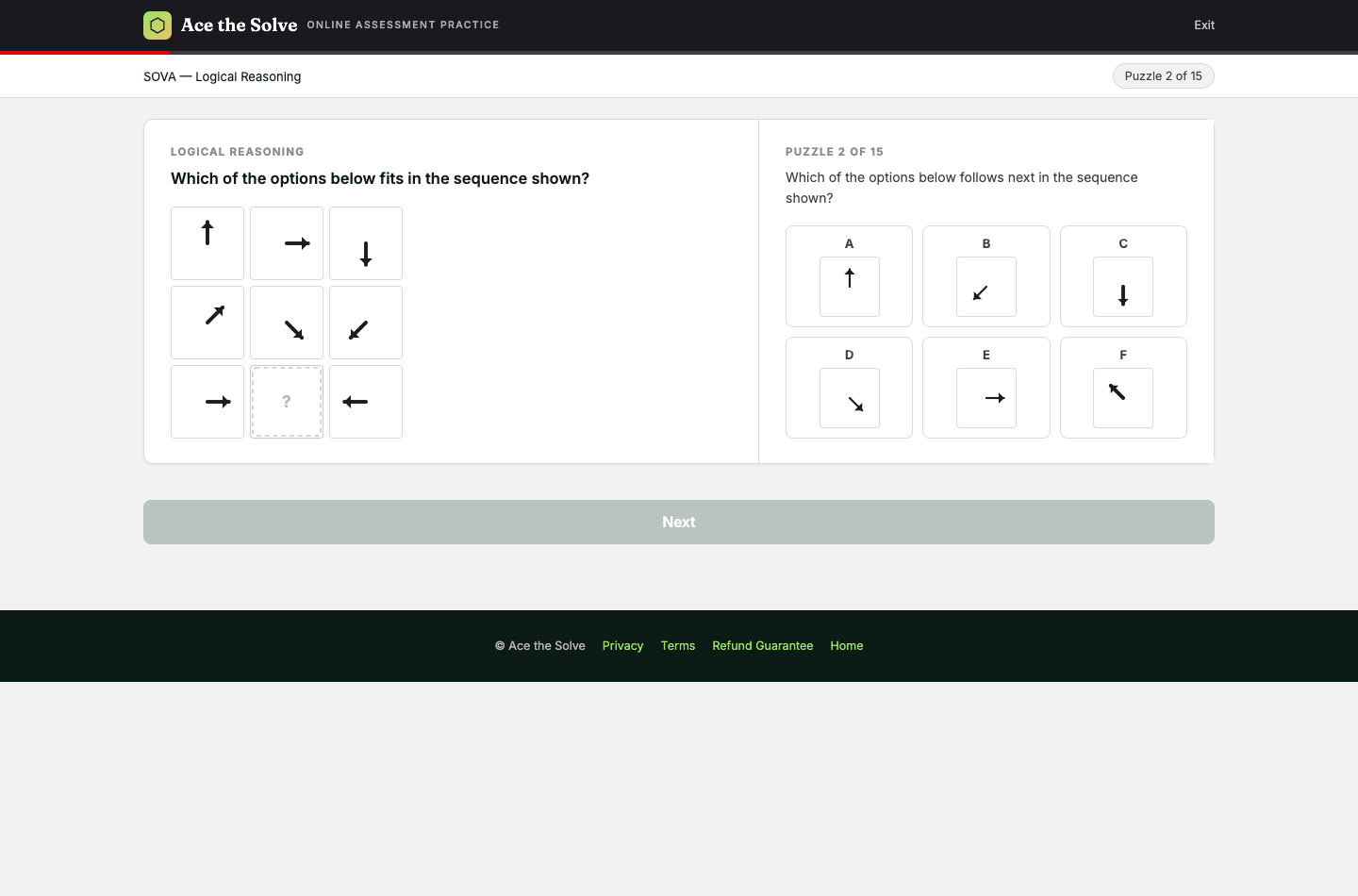Click the red progress bar in header
The width and height of the screenshot is (1358, 896).
pyautogui.click(x=85, y=53)
